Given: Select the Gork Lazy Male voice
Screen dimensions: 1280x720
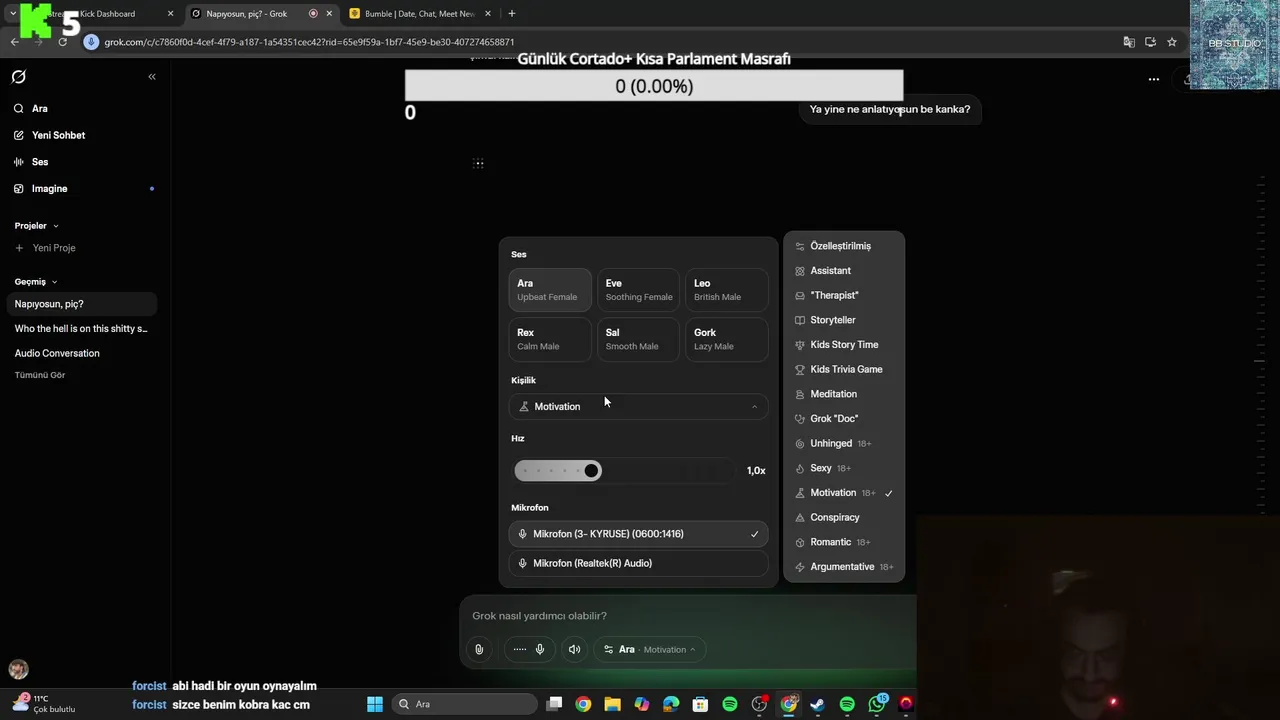Looking at the screenshot, I should pyautogui.click(x=727, y=339).
